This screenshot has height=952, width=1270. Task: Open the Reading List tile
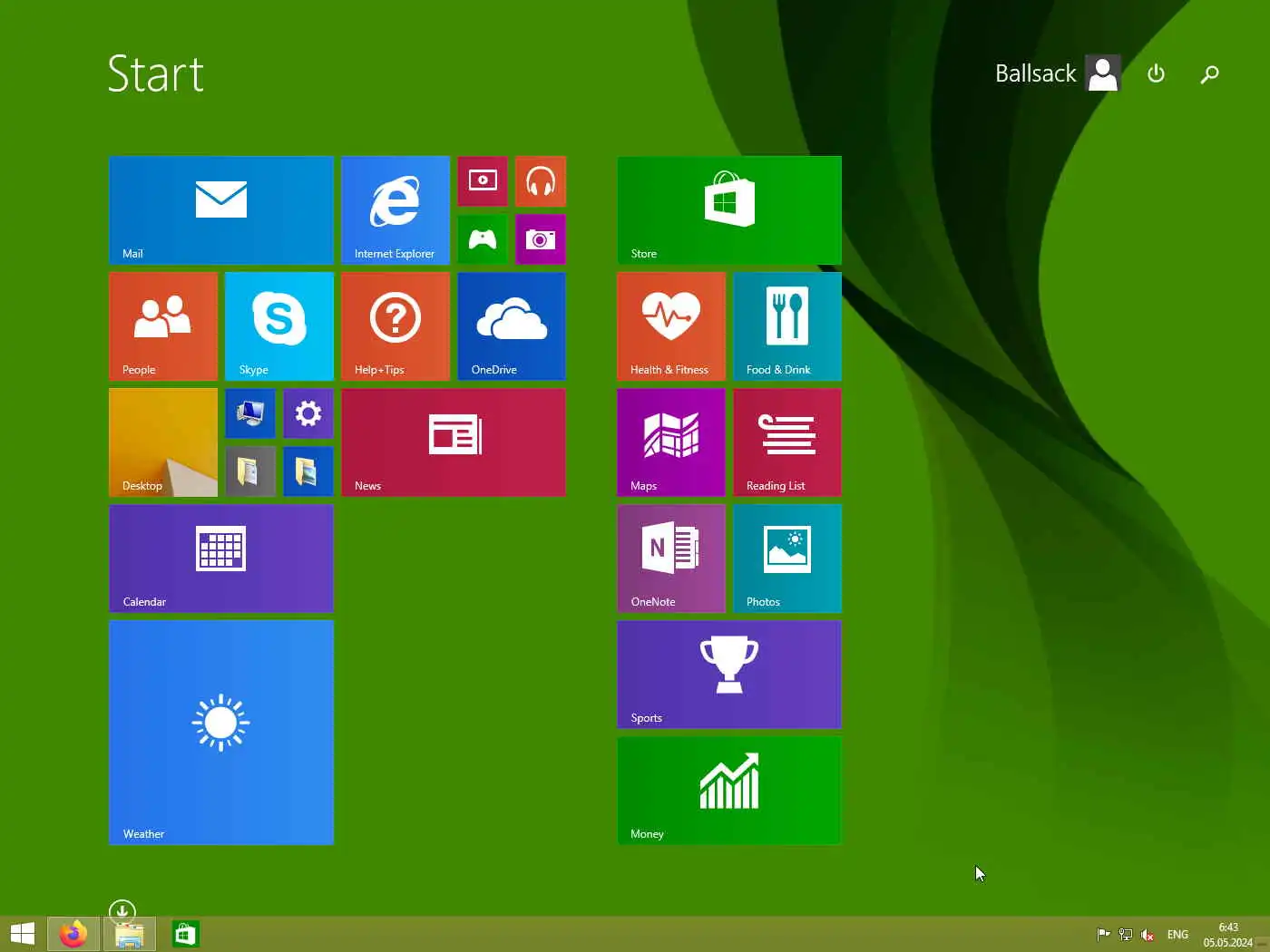tap(787, 442)
